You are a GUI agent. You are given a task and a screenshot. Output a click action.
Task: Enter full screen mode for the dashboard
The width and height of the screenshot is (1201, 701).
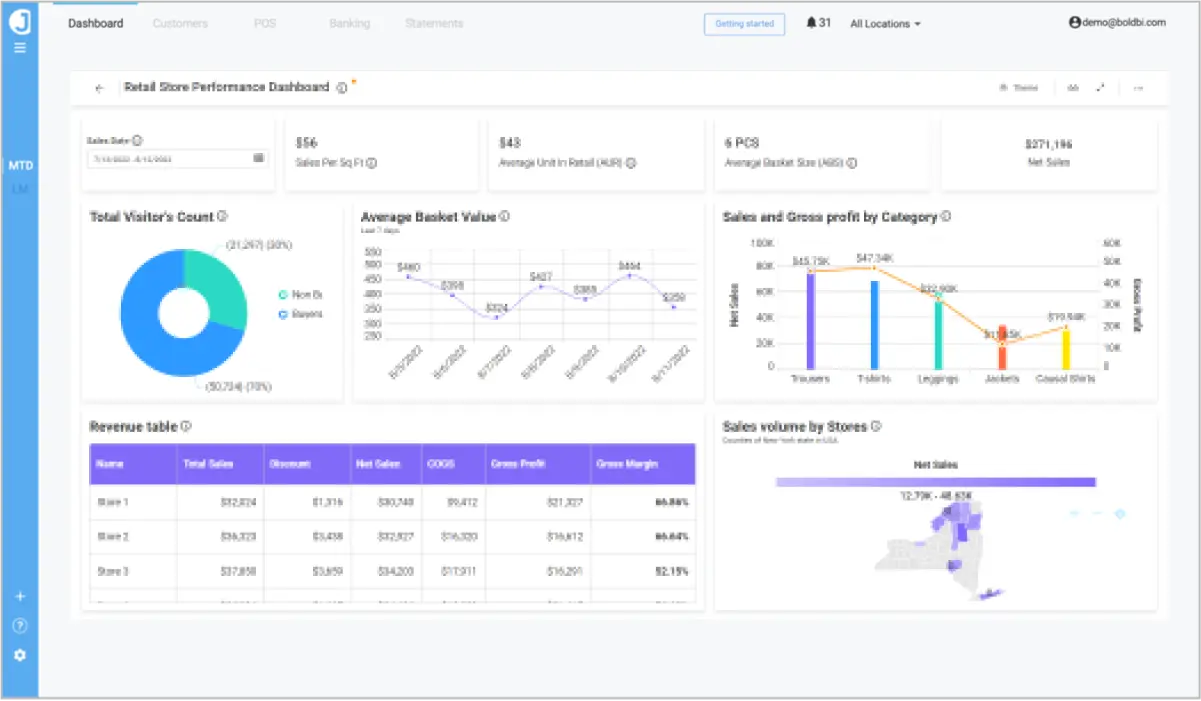coord(1100,87)
